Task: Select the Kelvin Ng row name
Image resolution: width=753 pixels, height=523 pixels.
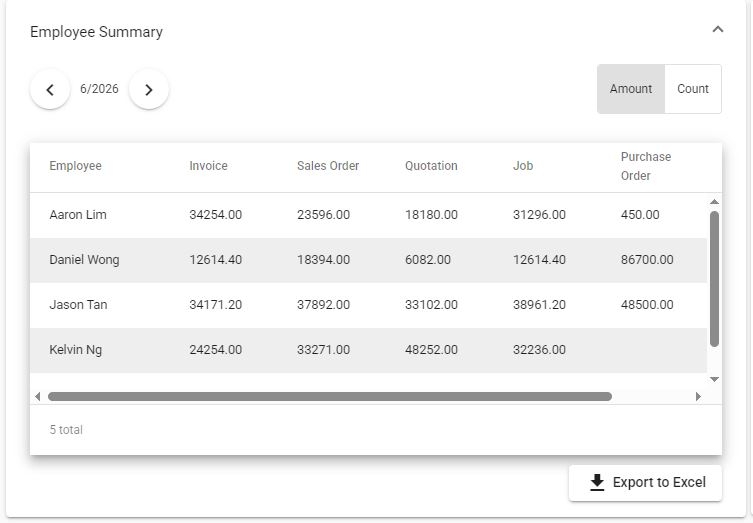Action: point(75,350)
